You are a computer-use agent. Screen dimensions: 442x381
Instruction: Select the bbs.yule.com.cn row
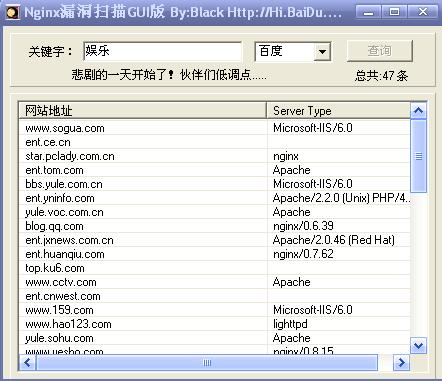[215, 184]
